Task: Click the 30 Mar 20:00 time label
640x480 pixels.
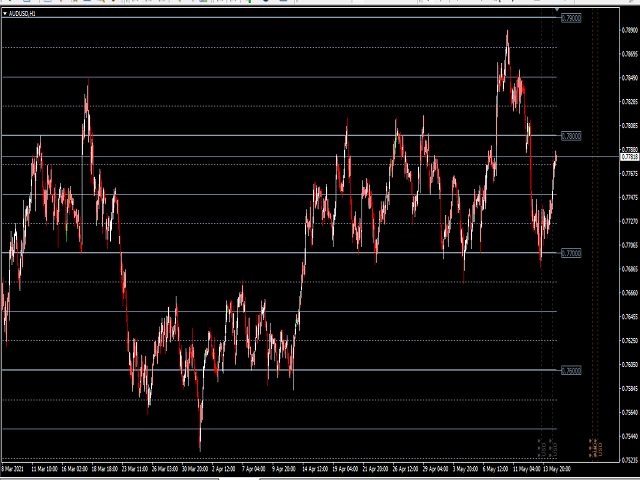Action: coord(195,469)
